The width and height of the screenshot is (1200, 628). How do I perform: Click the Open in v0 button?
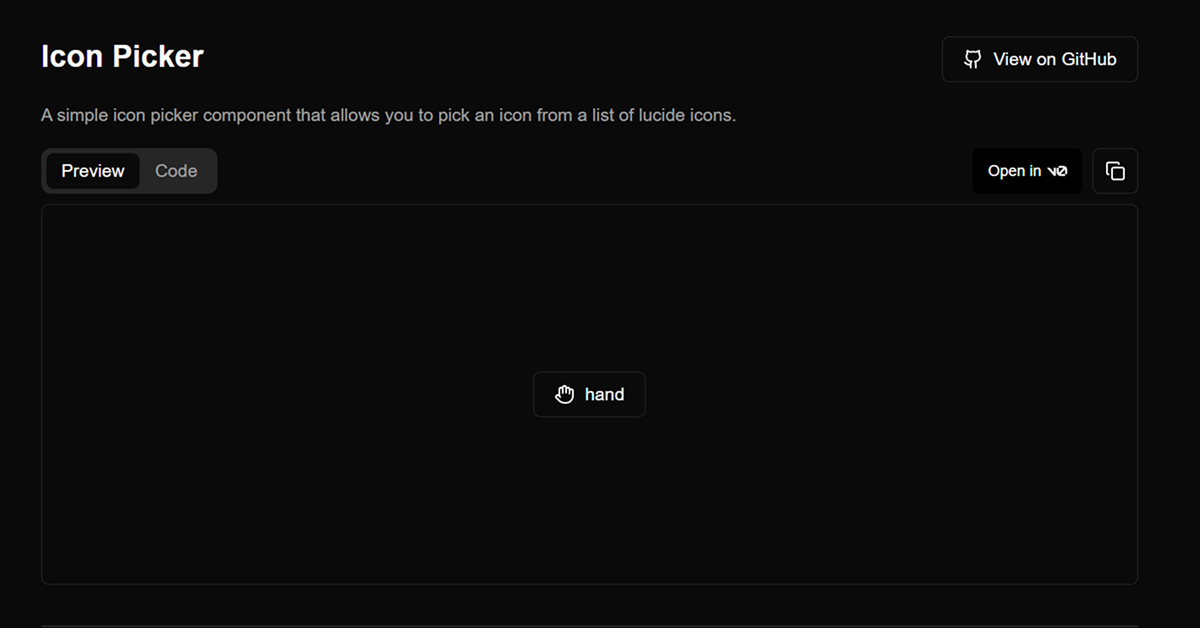[x=1027, y=171]
